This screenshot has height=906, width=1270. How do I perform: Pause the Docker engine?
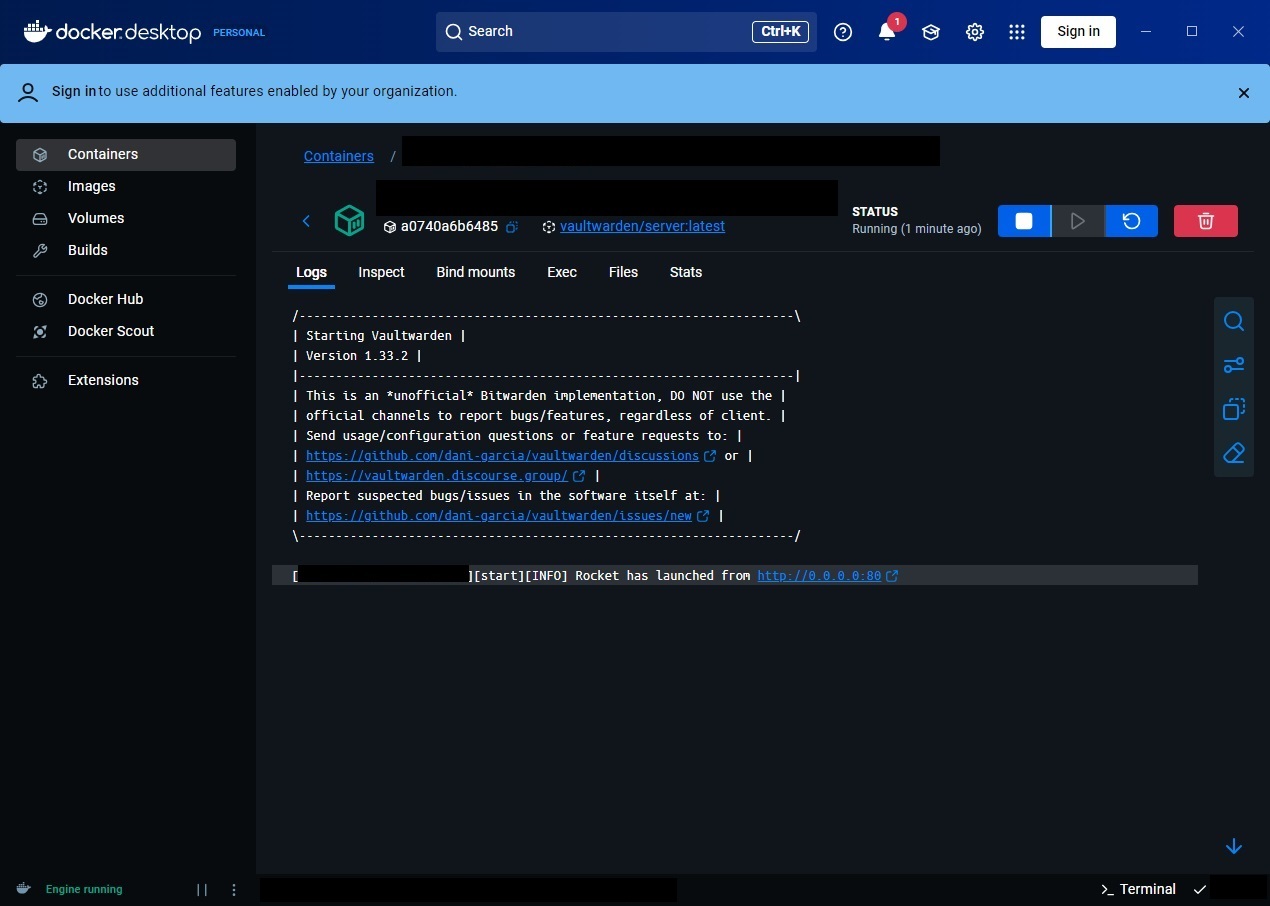[x=202, y=889]
